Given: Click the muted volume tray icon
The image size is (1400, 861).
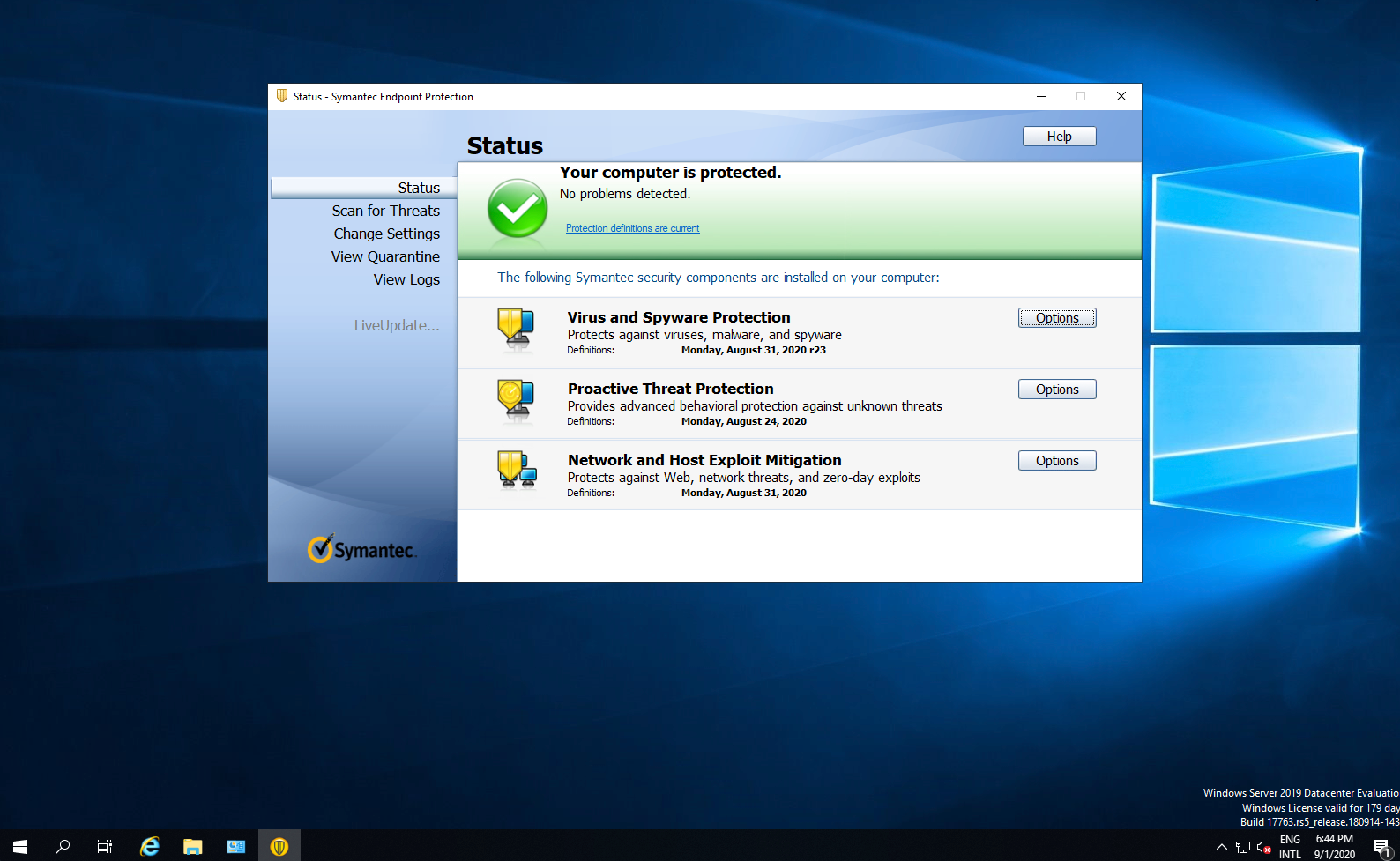Looking at the screenshot, I should [x=1263, y=847].
